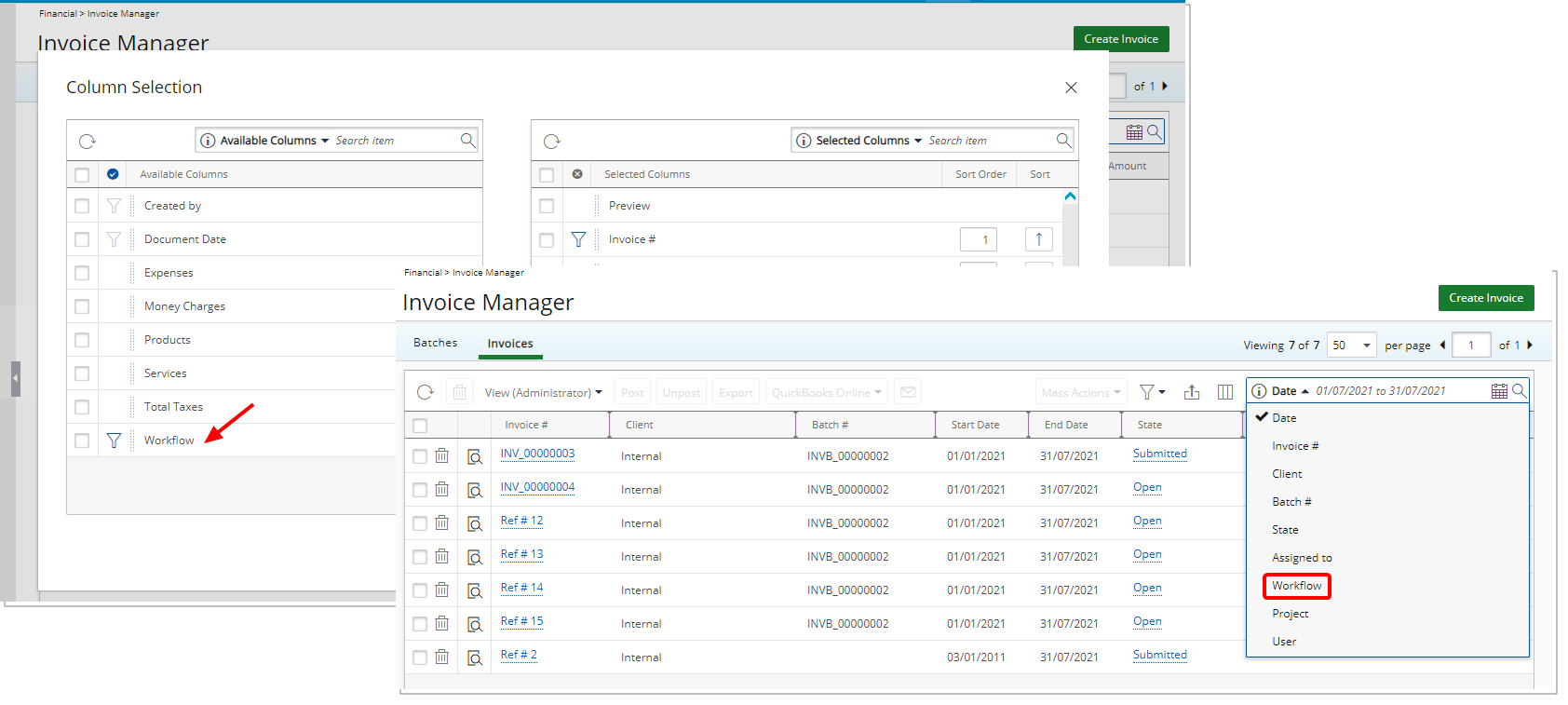This screenshot has height=705, width=1568.
Task: Delete invoice INV_00000003 via trash icon
Action: pyautogui.click(x=442, y=456)
